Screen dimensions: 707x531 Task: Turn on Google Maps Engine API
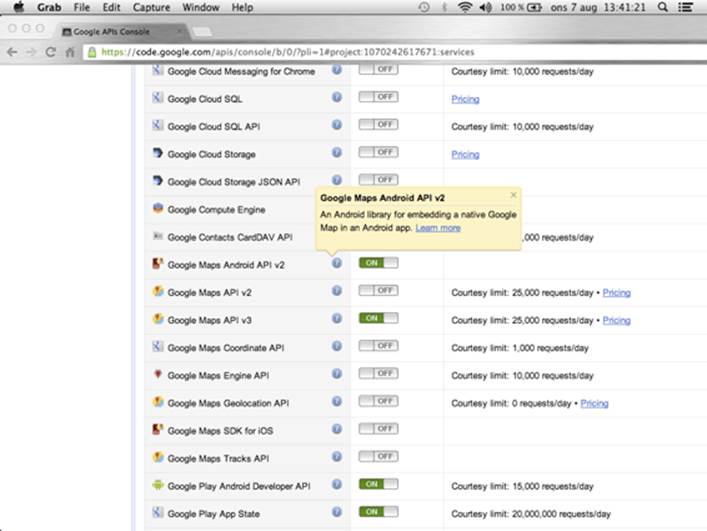pyautogui.click(x=378, y=374)
